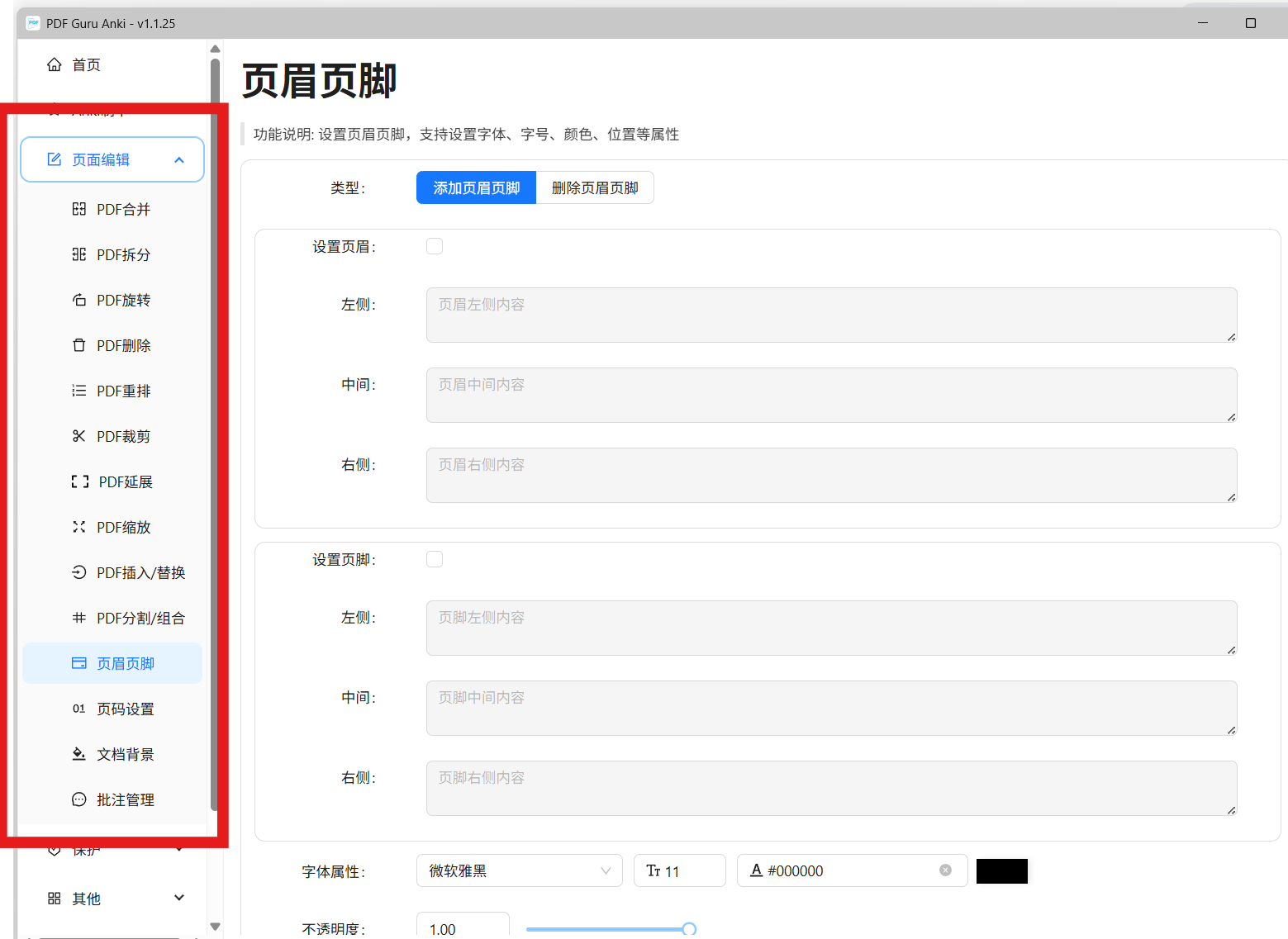
Task: Open the 批注管理 annotation manager
Action: click(x=125, y=799)
